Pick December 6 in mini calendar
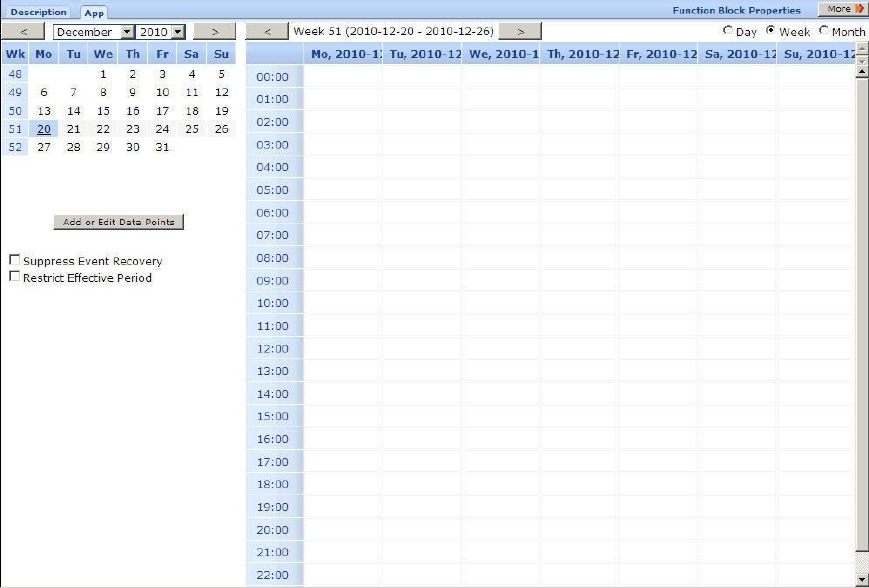 click(44, 93)
